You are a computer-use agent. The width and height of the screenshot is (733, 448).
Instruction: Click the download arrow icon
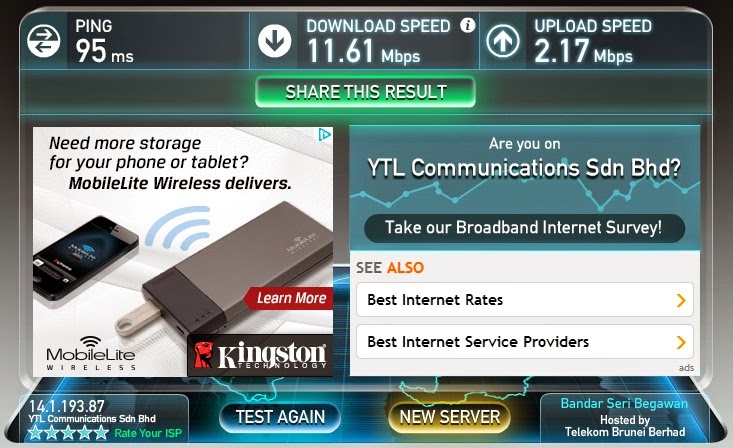coord(274,41)
